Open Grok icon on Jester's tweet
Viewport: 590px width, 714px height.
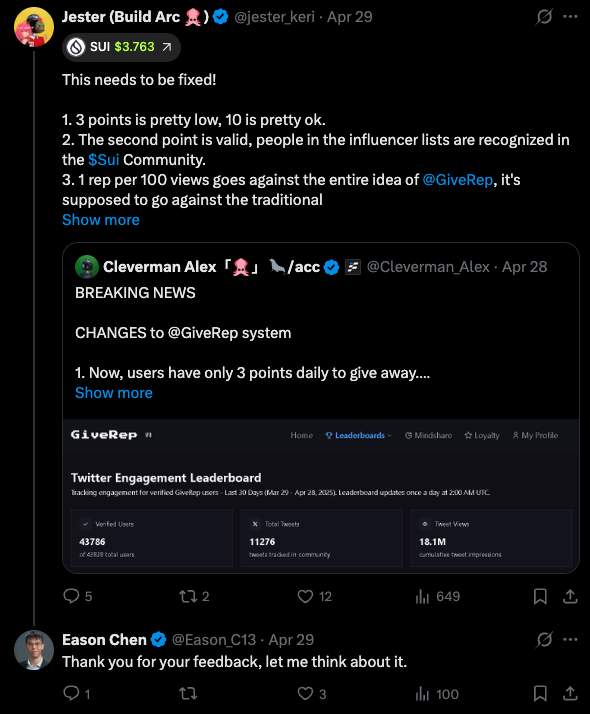coord(544,17)
